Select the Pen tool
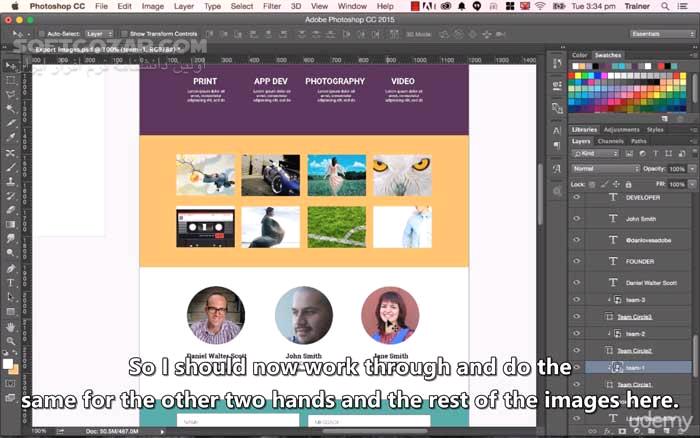Screen dimensions: 700x438 [11, 268]
